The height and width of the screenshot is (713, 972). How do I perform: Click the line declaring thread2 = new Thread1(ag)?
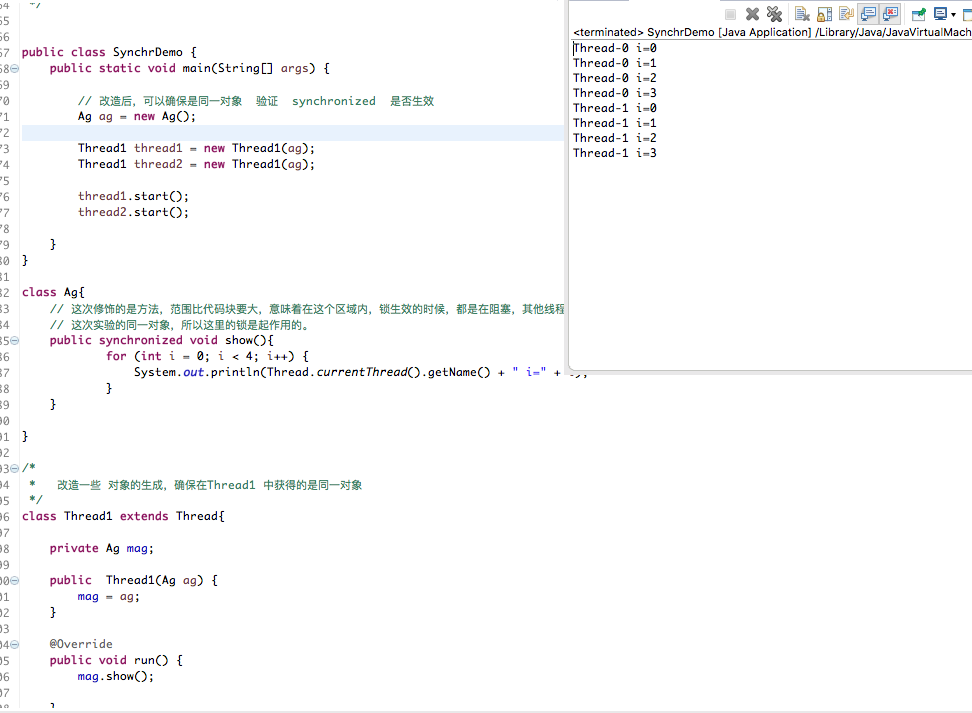click(196, 164)
